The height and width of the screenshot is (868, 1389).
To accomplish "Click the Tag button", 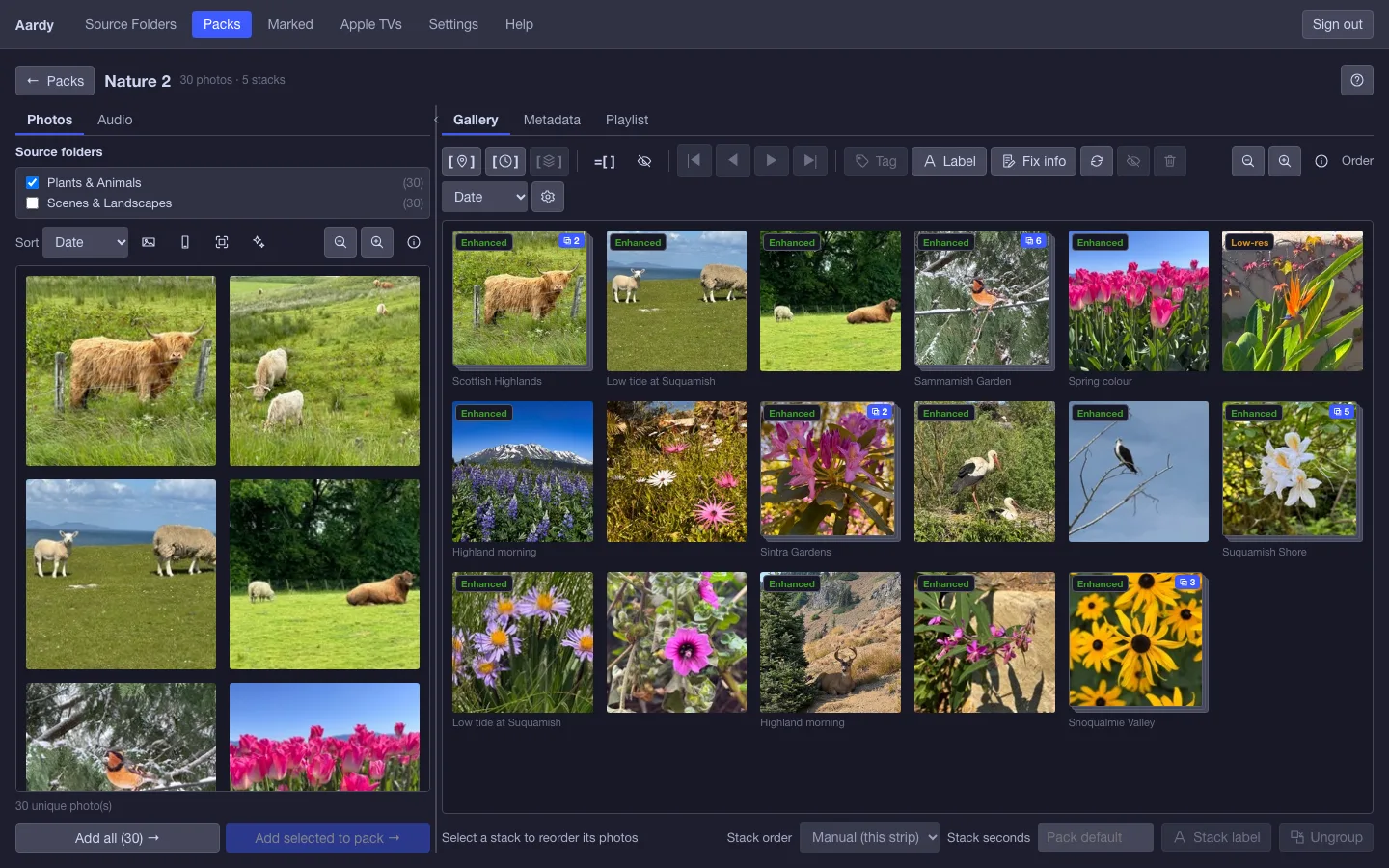I will 876,161.
